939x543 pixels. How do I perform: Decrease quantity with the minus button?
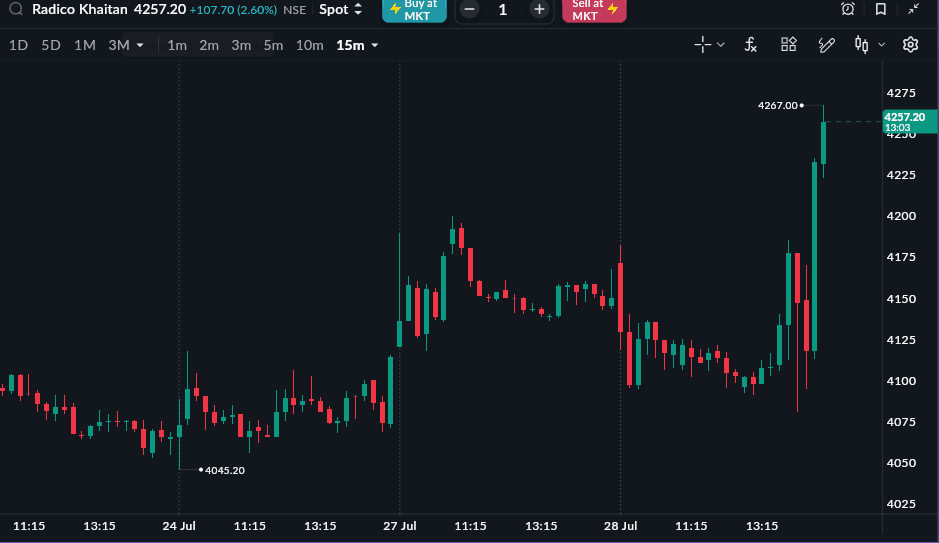tap(470, 10)
